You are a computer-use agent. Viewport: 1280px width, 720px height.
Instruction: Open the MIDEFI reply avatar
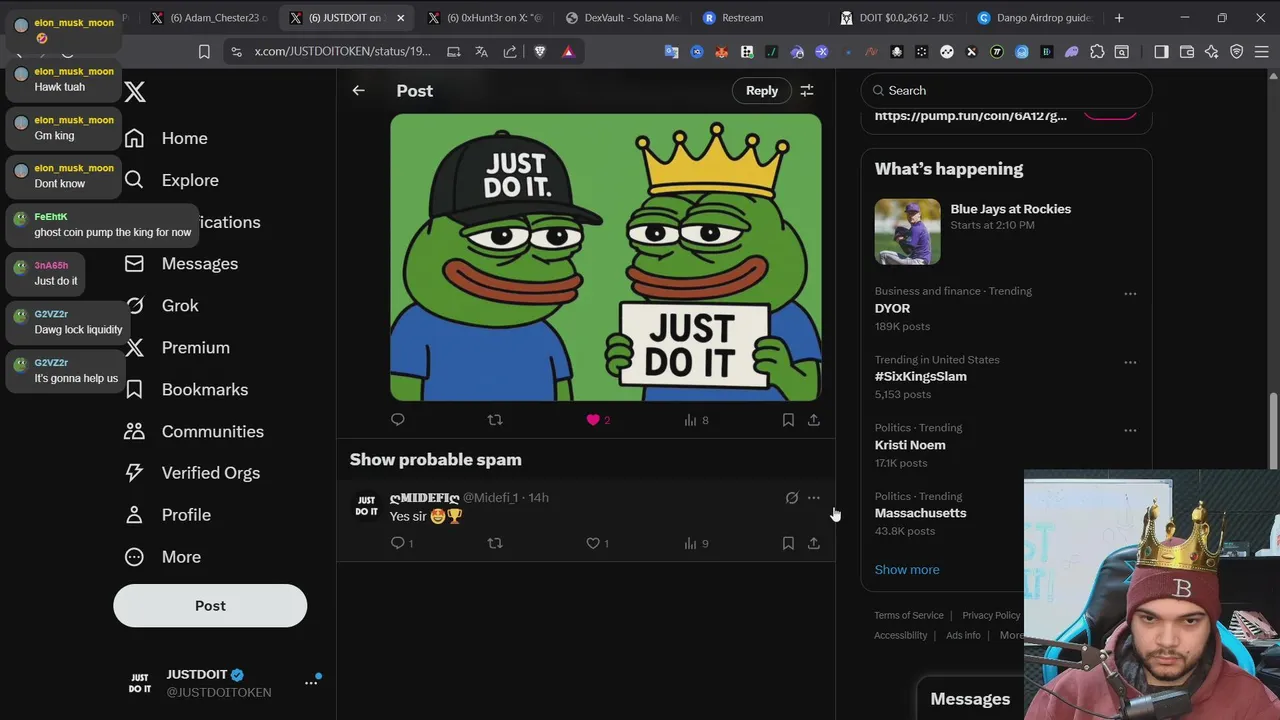pyautogui.click(x=367, y=506)
